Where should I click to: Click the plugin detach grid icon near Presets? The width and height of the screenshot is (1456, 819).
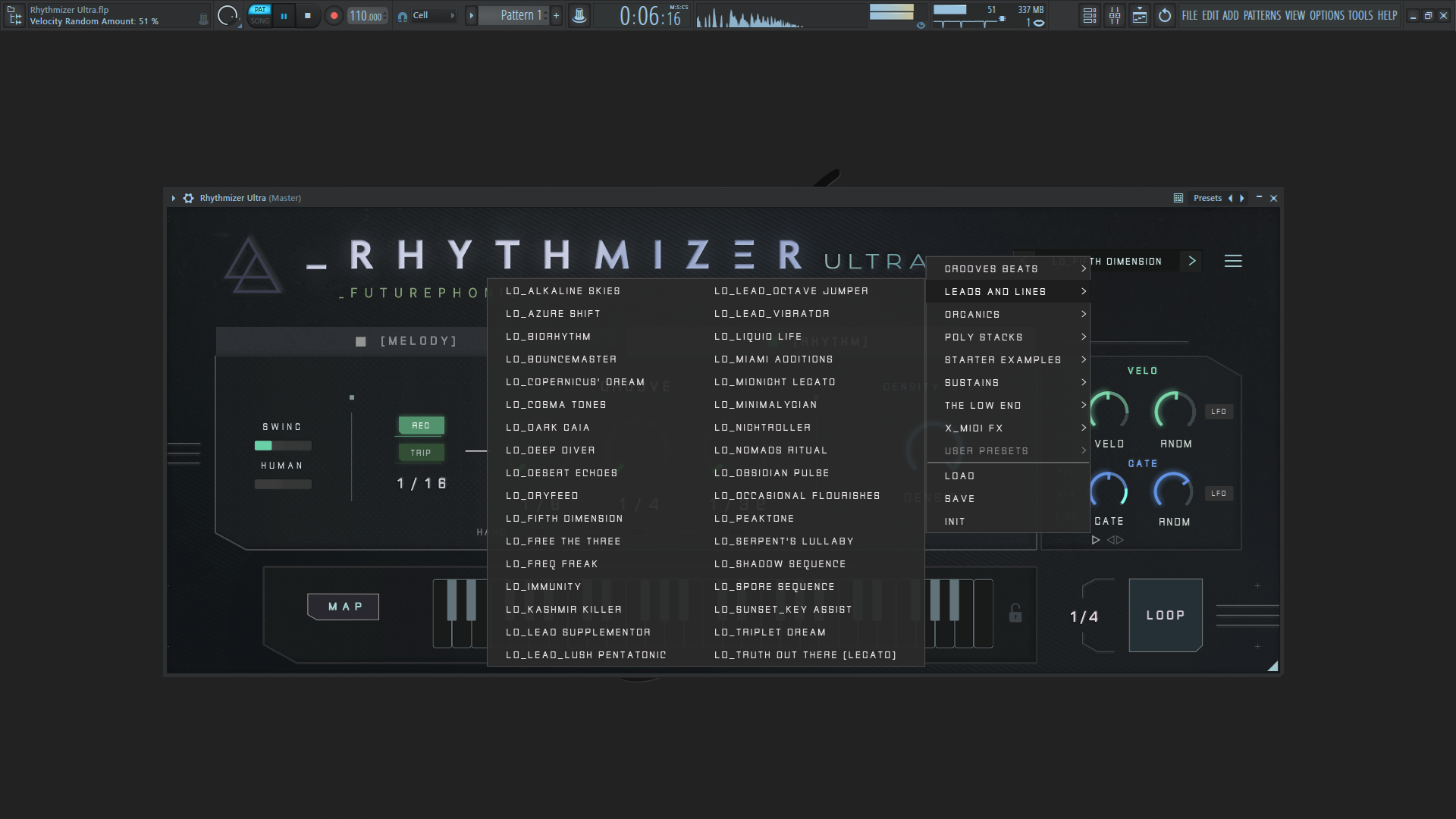pos(1178,198)
